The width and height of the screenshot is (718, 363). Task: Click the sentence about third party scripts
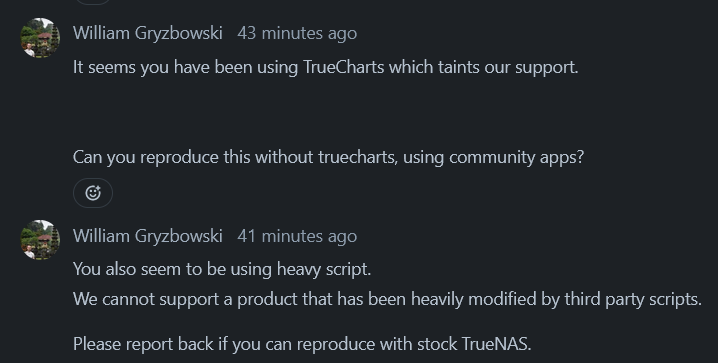pyautogui.click(x=387, y=299)
